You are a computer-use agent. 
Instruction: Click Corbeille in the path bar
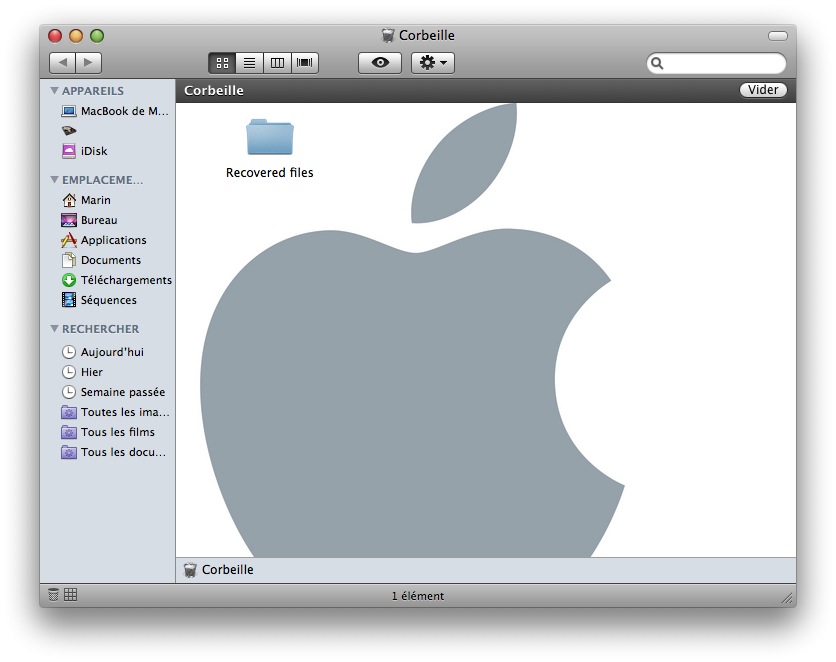tap(219, 570)
